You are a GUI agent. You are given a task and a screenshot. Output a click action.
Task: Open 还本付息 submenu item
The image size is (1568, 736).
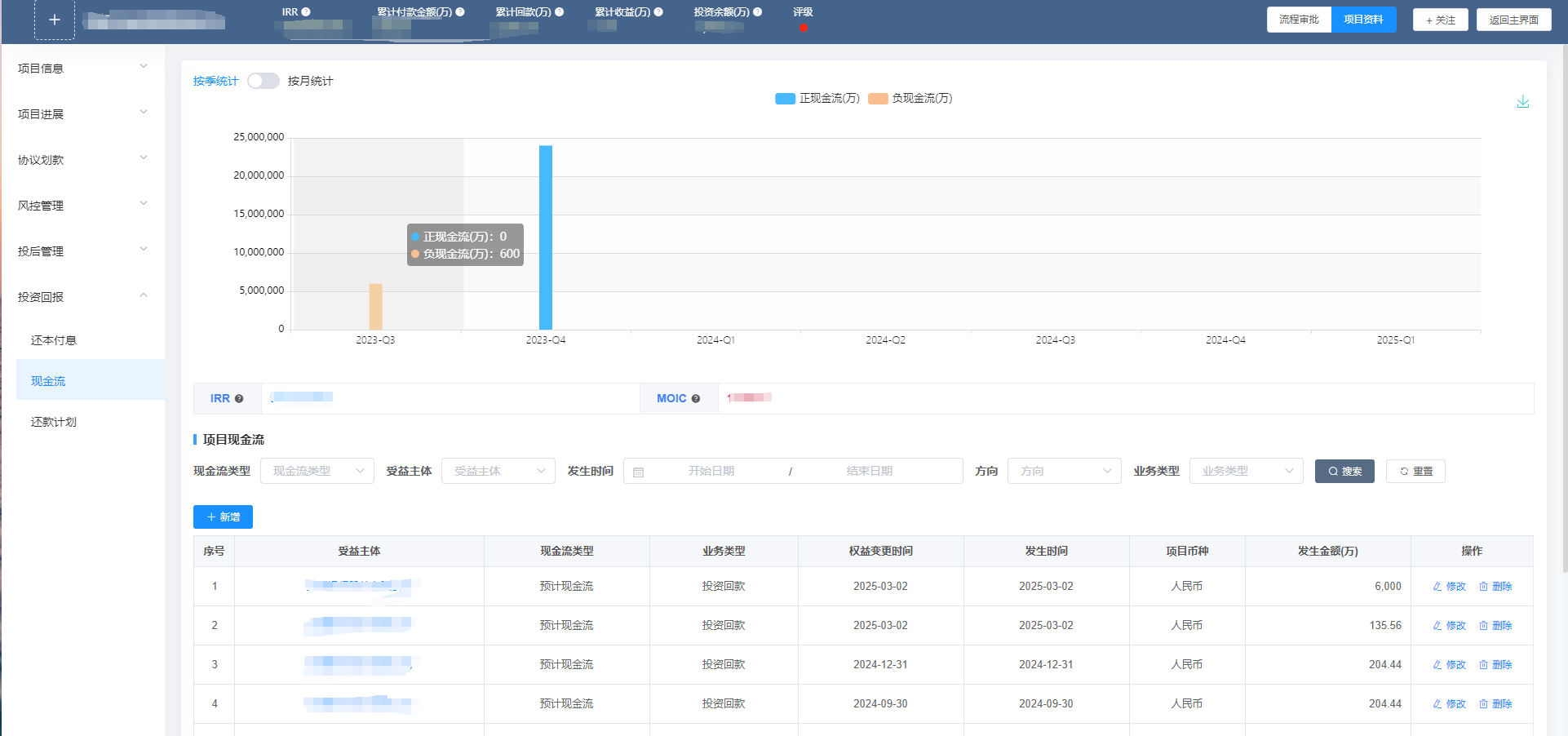91,340
